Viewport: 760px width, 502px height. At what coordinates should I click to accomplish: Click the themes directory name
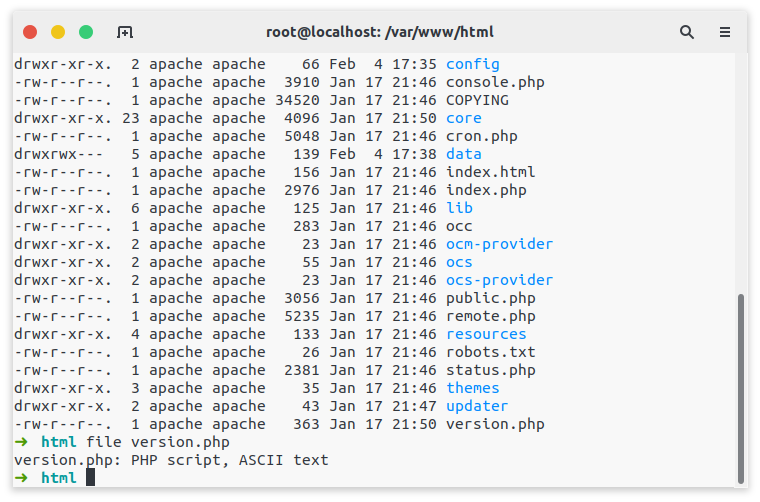pyautogui.click(x=473, y=388)
